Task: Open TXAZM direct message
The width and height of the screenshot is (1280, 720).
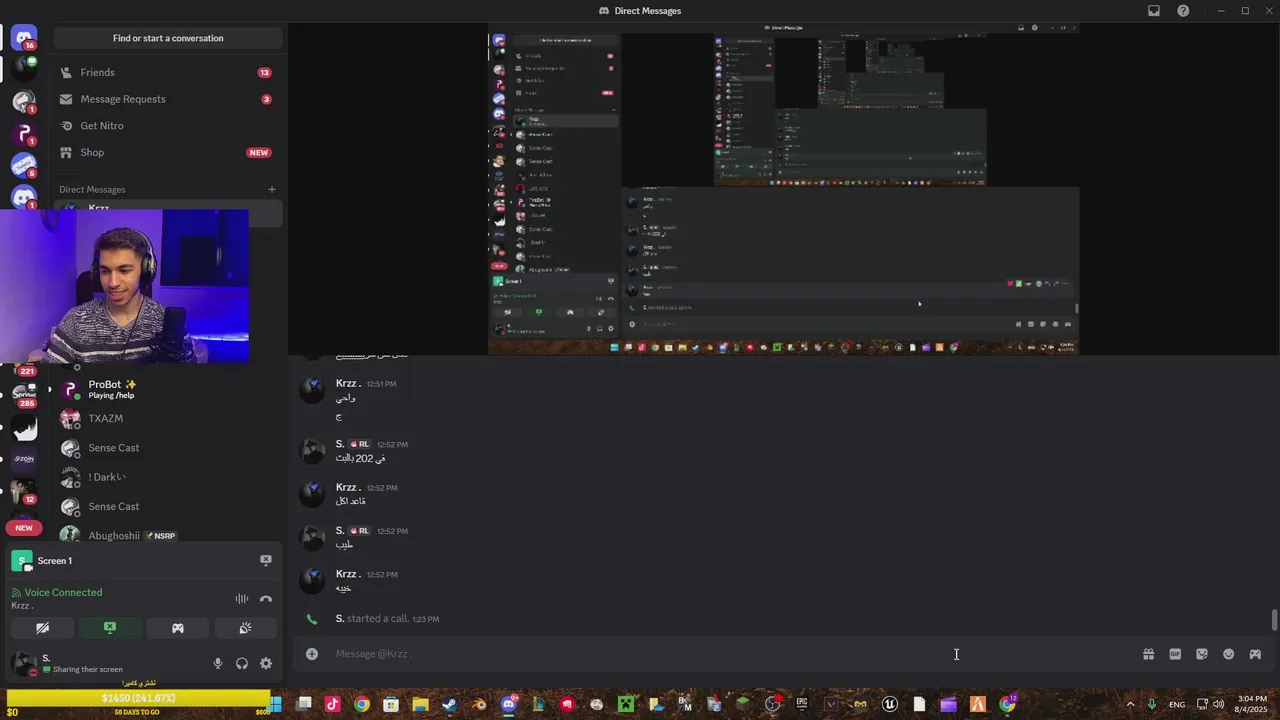Action: point(168,419)
